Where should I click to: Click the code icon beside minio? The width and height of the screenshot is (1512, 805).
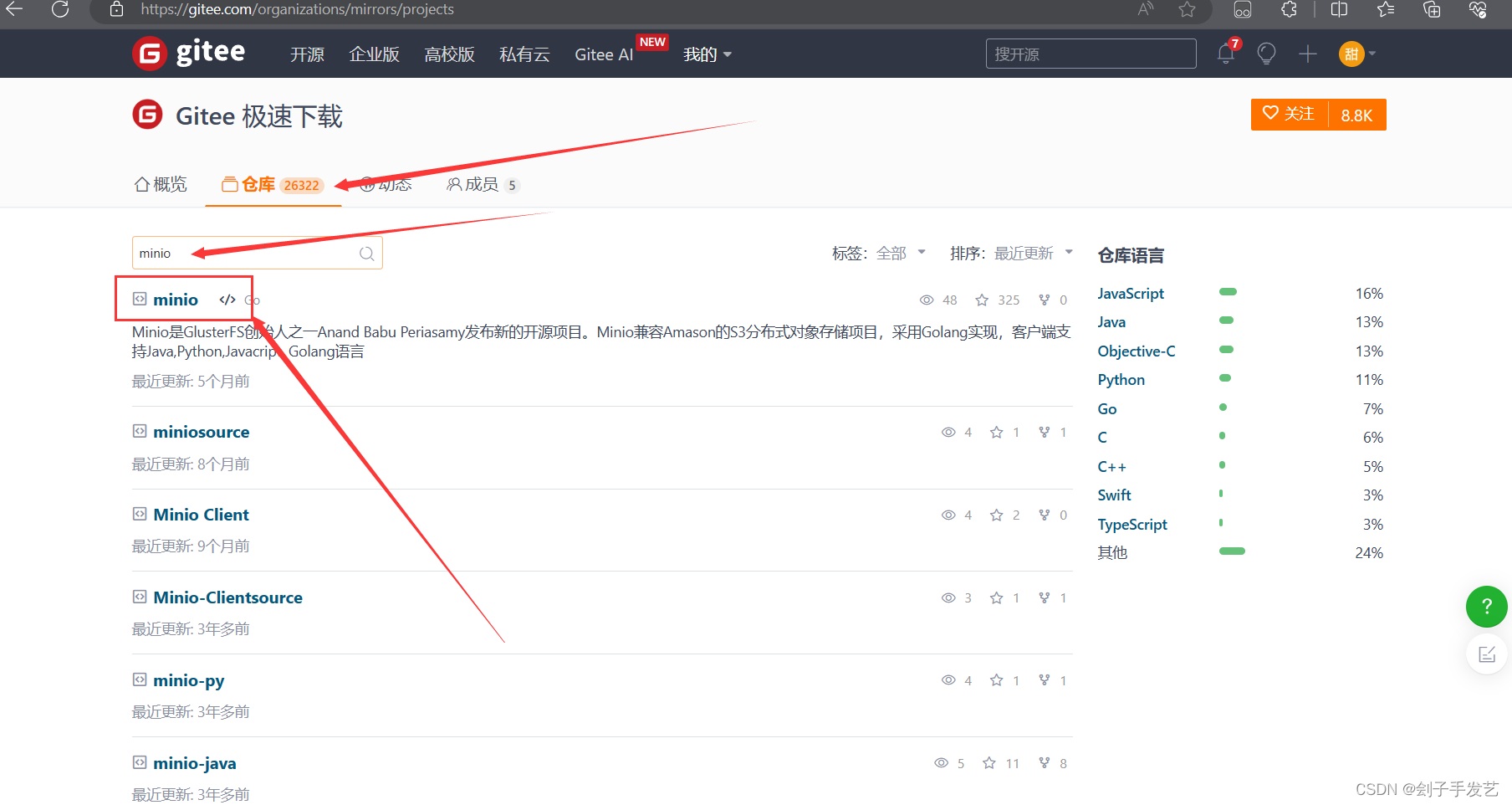coord(227,300)
